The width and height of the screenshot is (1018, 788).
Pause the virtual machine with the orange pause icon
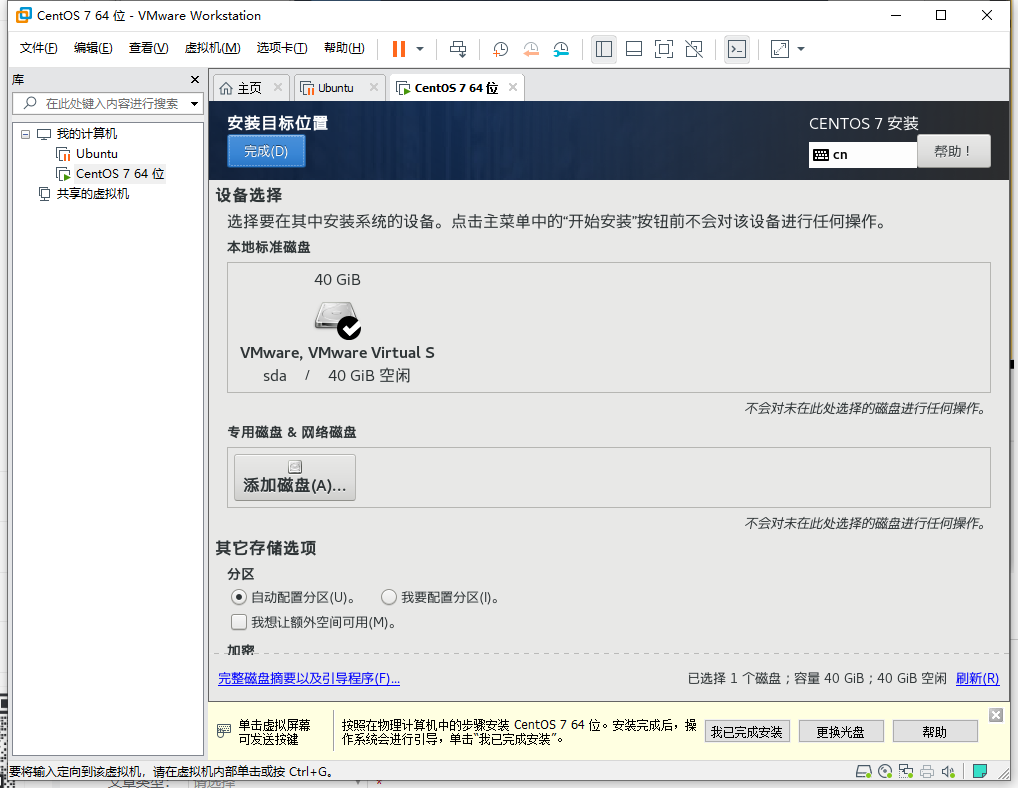pos(399,49)
